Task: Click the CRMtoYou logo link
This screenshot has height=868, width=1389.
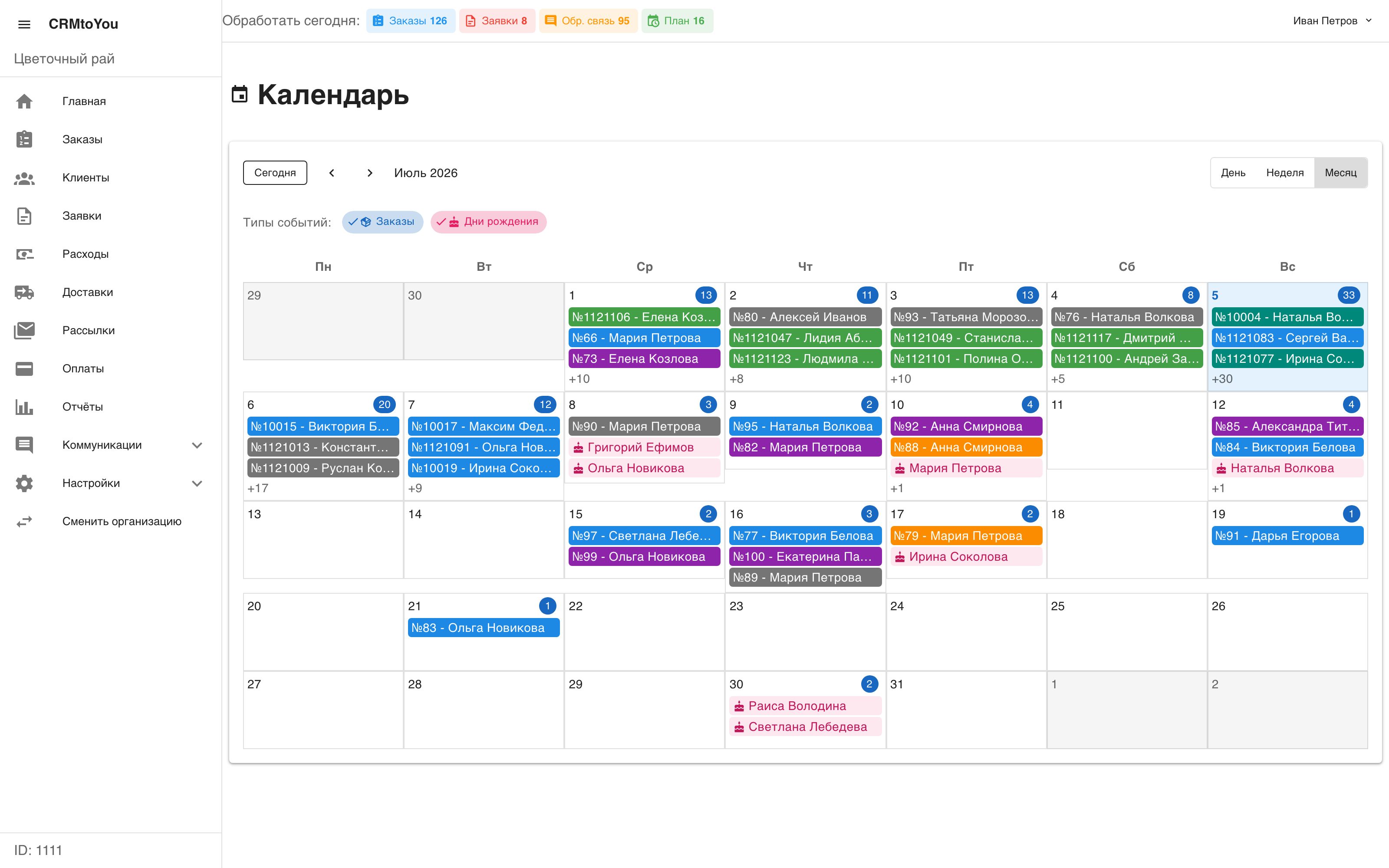Action: (x=83, y=24)
